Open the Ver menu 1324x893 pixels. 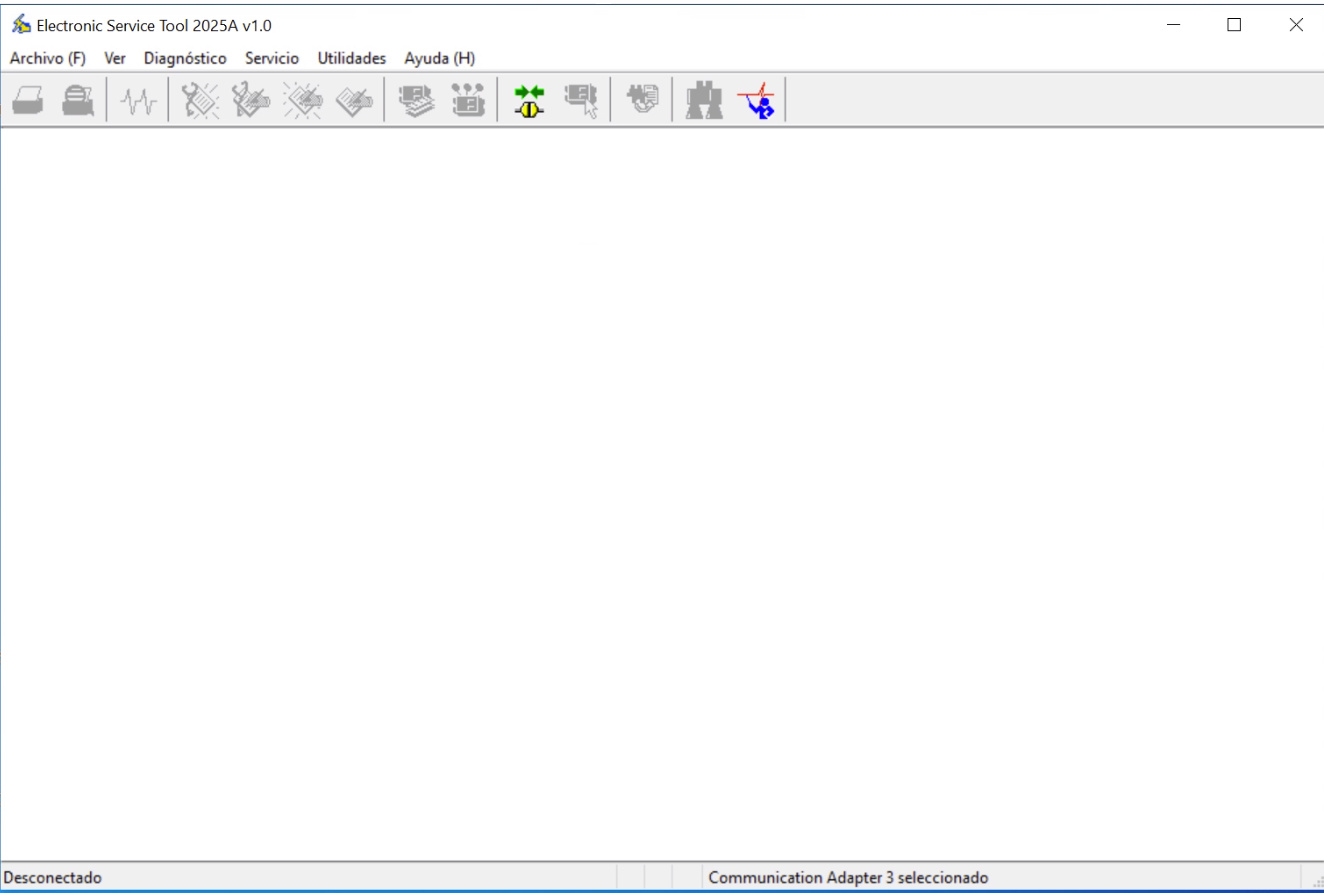[115, 58]
